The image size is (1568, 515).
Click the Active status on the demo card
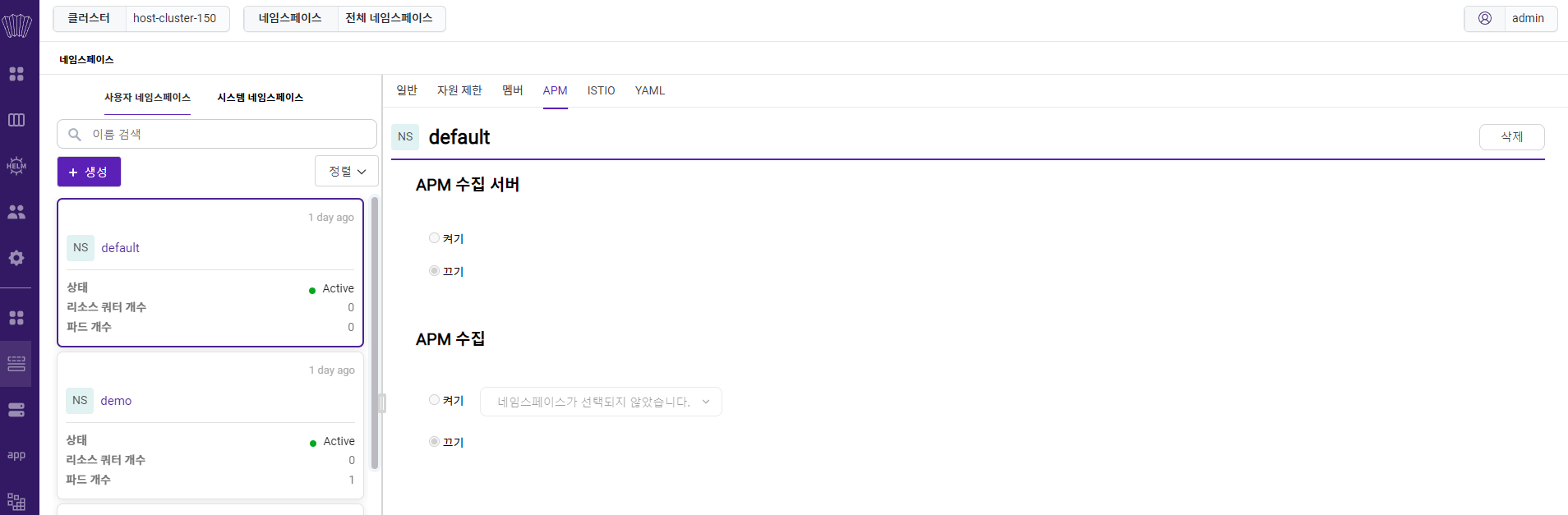(332, 442)
